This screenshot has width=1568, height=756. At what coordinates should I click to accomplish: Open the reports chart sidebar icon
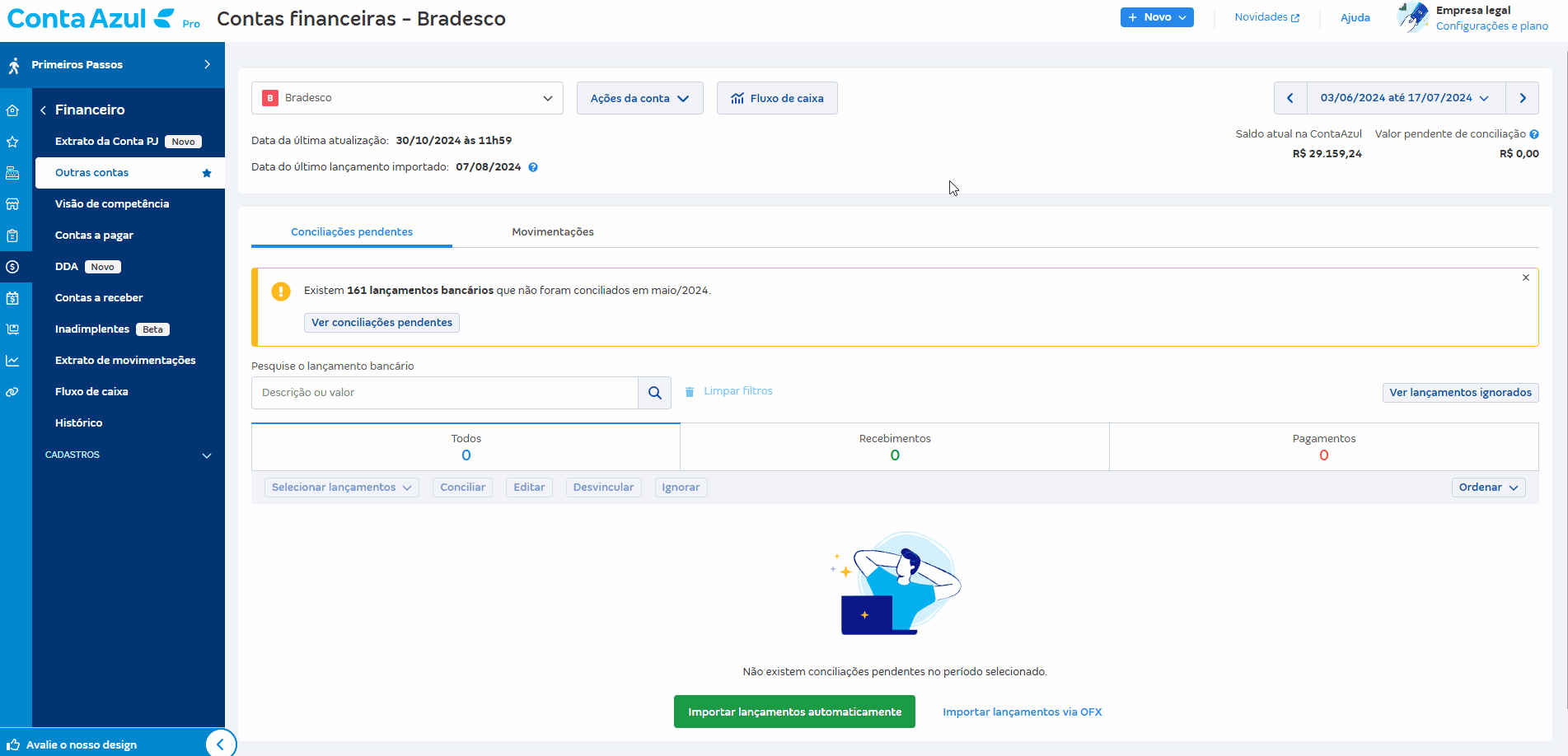pos(12,361)
